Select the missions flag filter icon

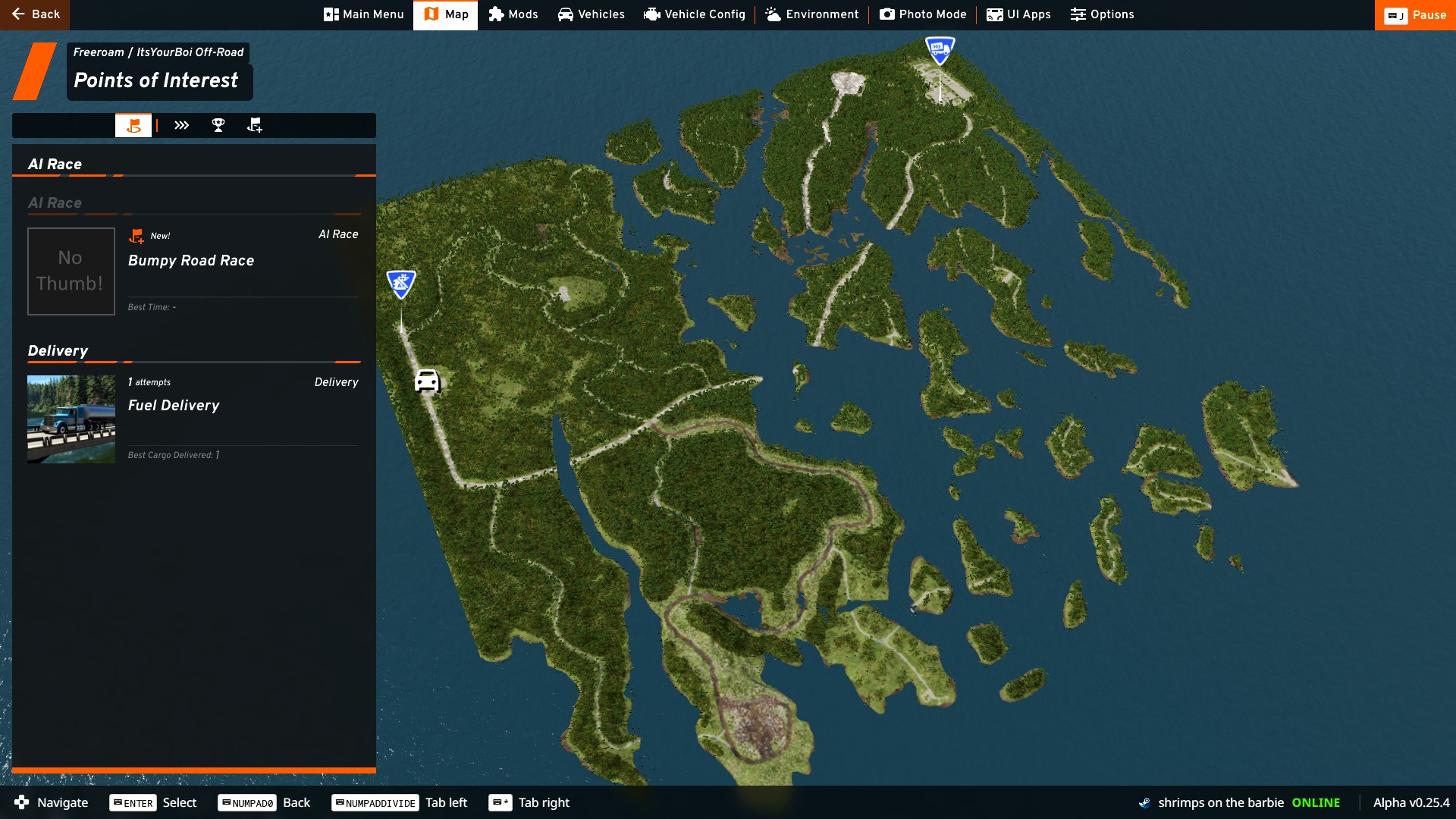(133, 125)
